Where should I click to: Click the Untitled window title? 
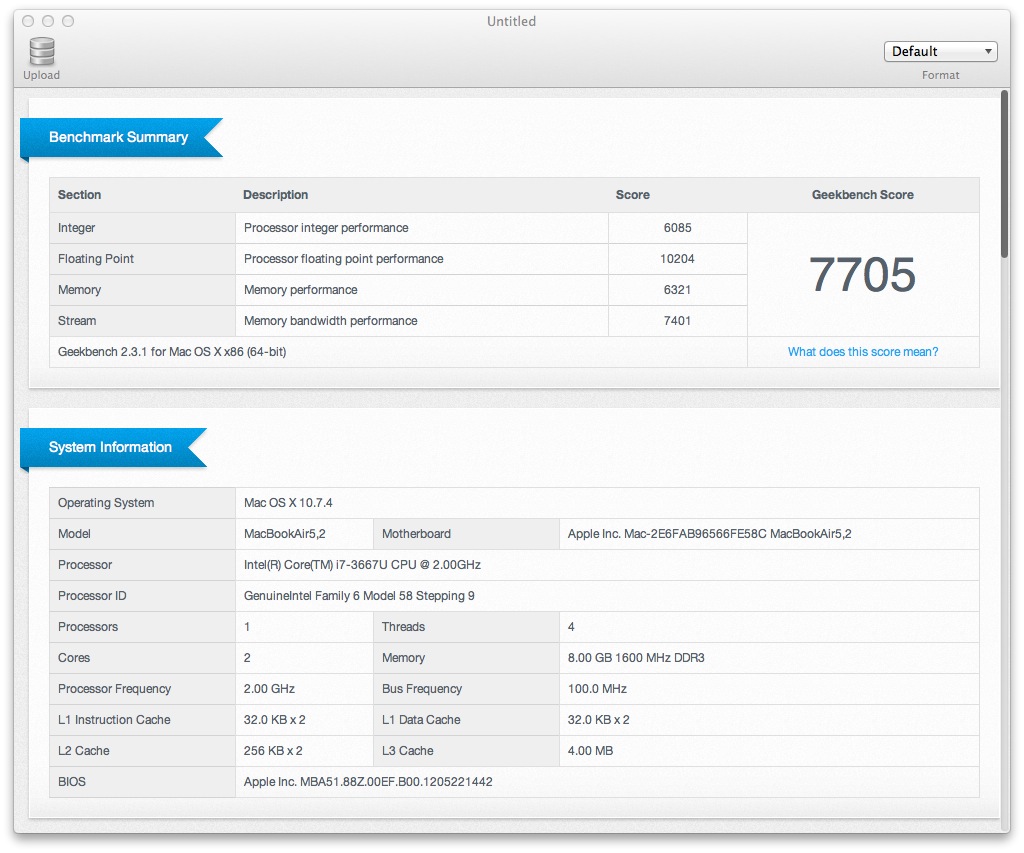coord(511,21)
